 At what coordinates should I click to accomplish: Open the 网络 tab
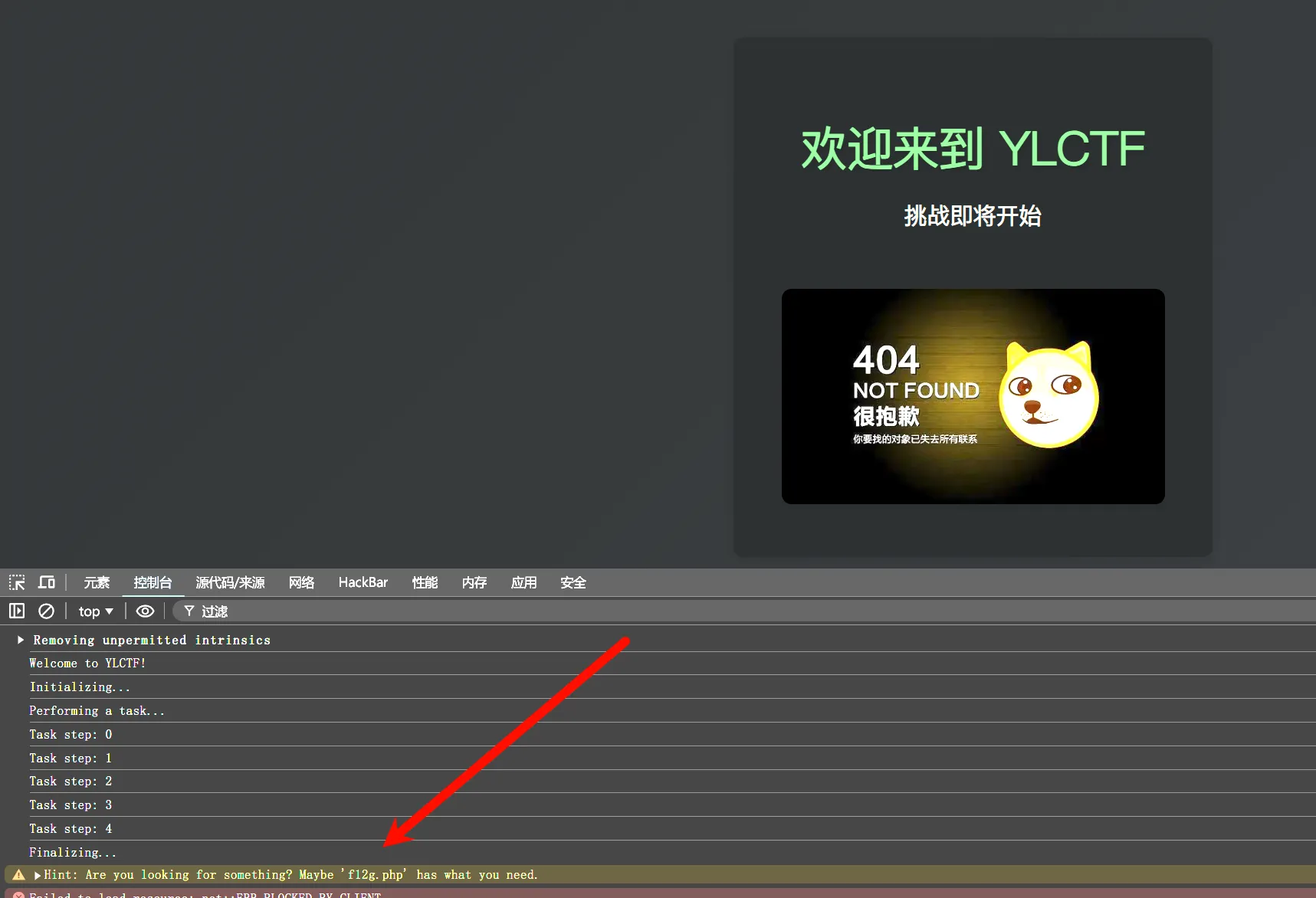(x=301, y=582)
